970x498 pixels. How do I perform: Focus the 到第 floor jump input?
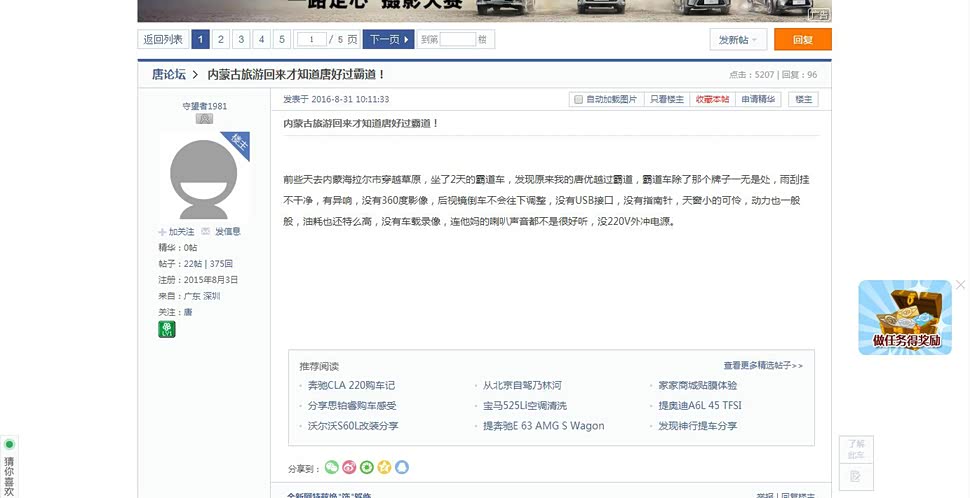458,40
